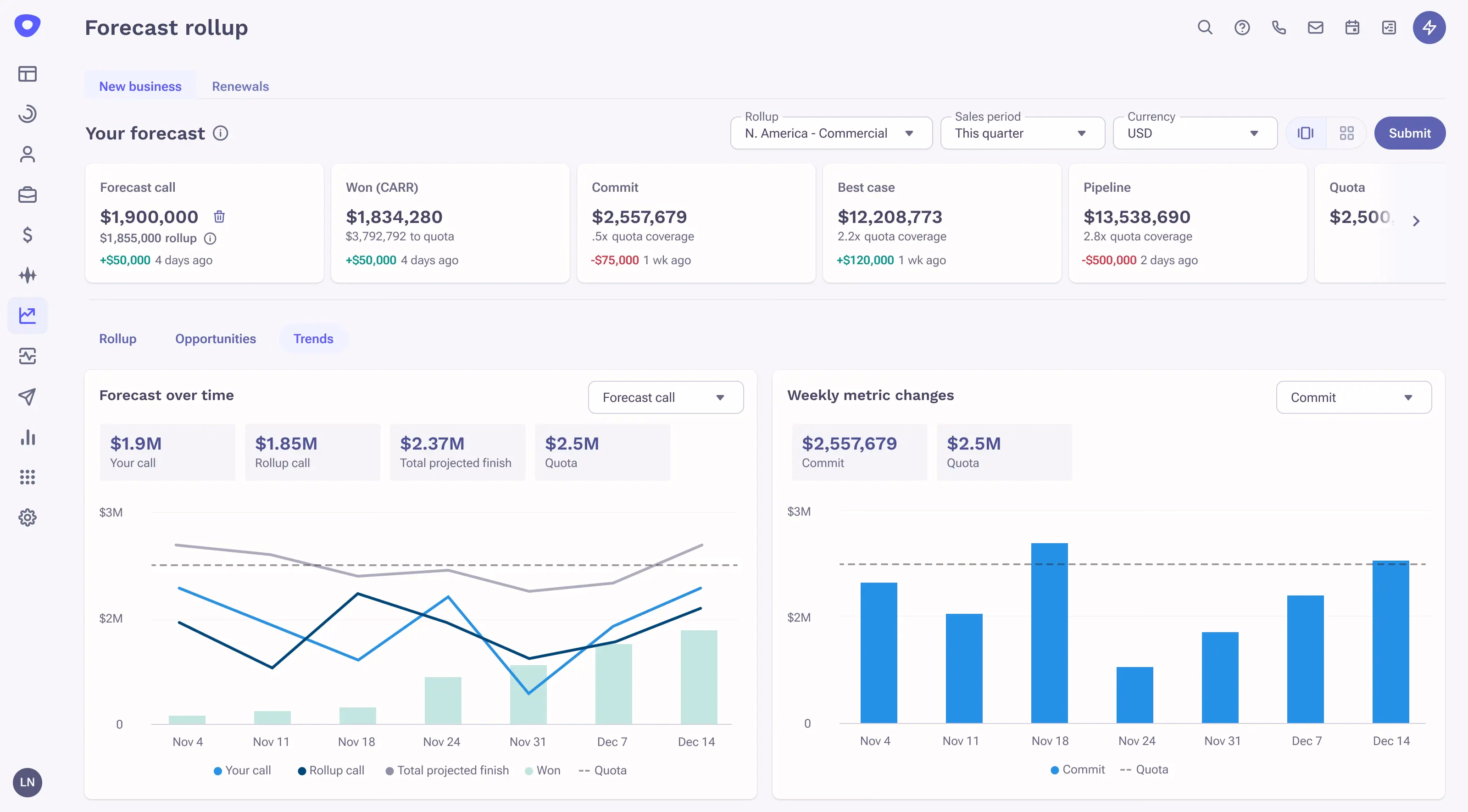The image size is (1468, 812).
Task: Switch to grid card view toggle
Action: pos(1346,133)
